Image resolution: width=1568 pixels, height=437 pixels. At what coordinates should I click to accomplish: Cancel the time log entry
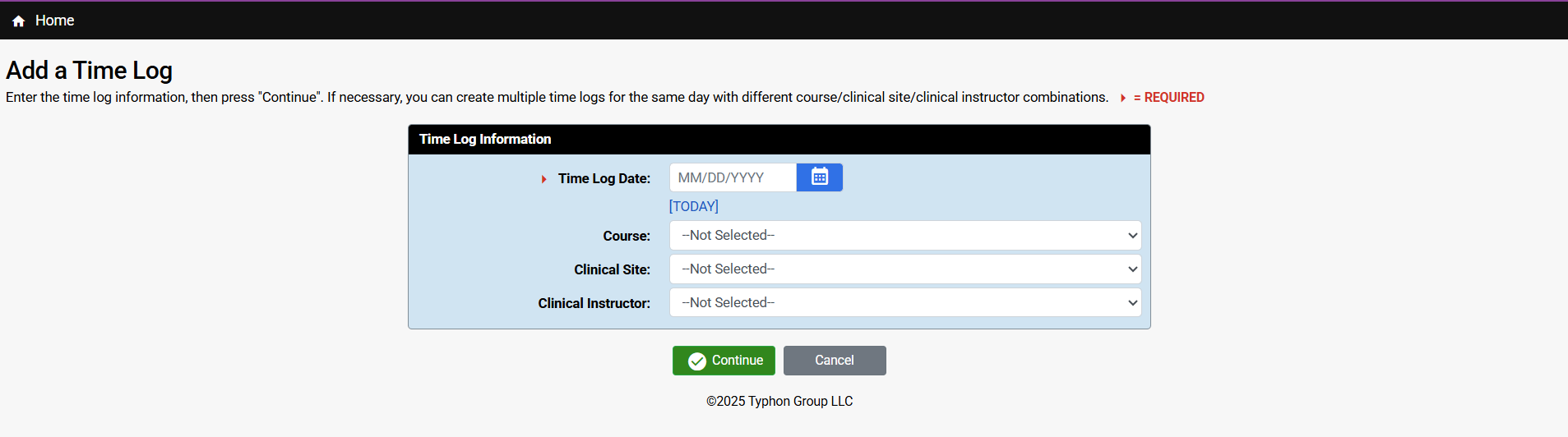835,361
